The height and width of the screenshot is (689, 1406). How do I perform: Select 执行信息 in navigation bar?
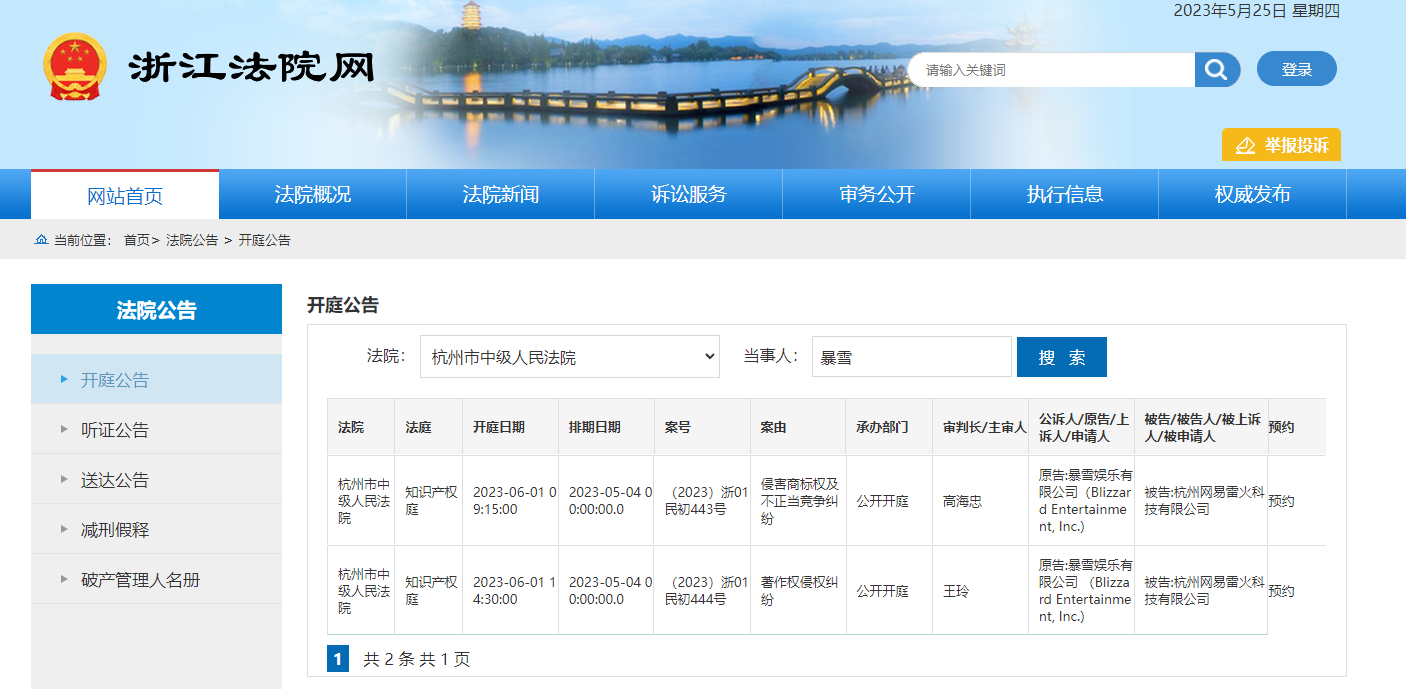click(1064, 194)
